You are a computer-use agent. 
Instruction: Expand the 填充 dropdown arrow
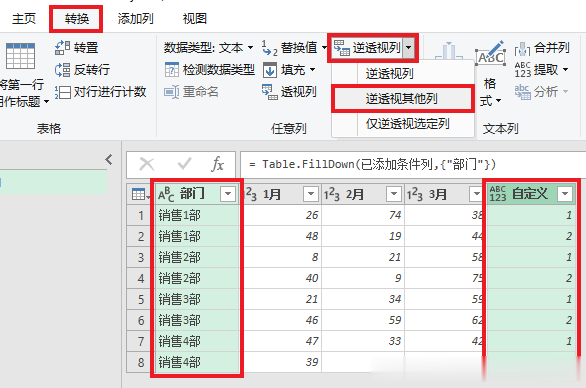312,70
